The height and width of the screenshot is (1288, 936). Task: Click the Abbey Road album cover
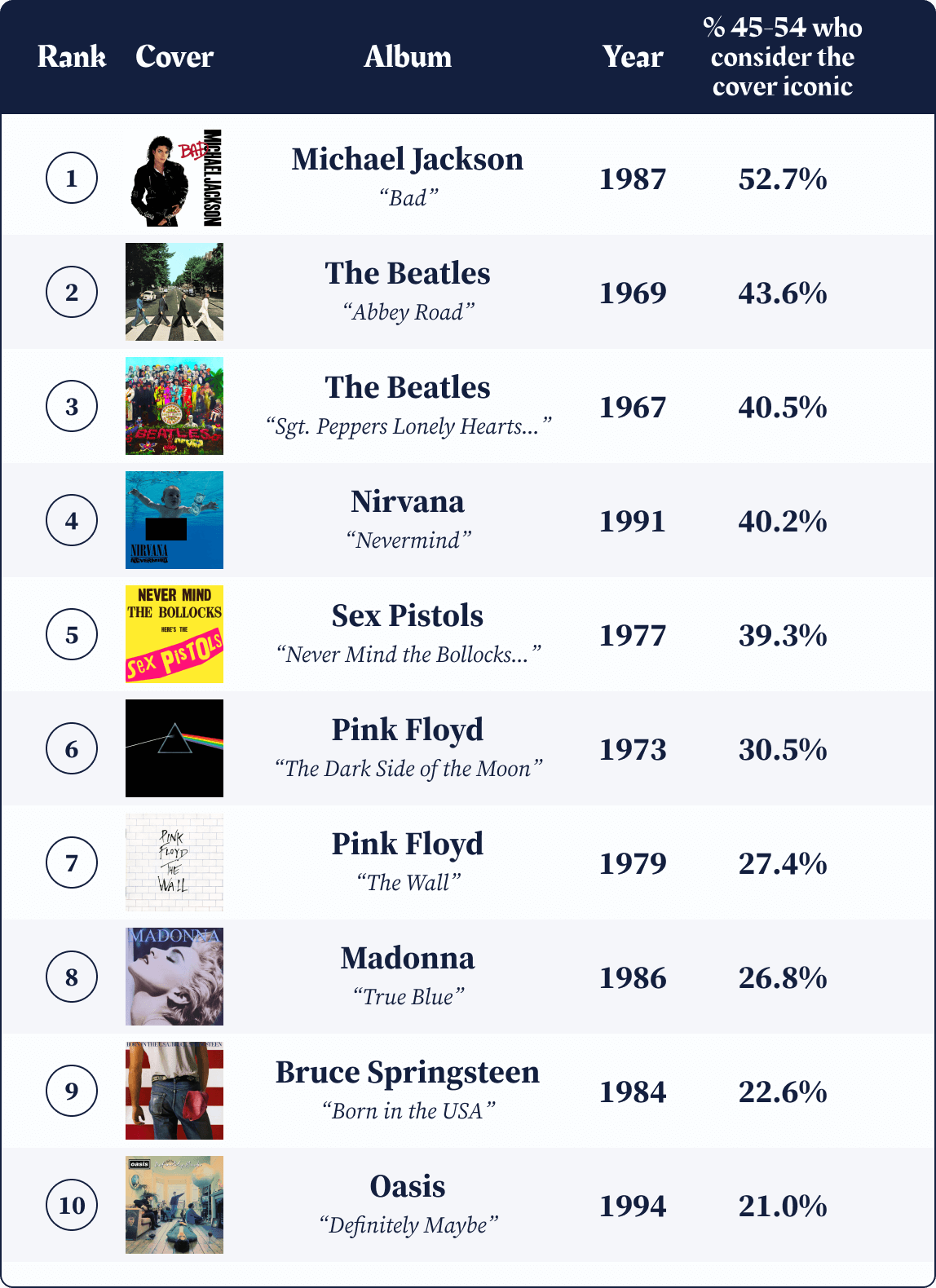click(x=174, y=292)
